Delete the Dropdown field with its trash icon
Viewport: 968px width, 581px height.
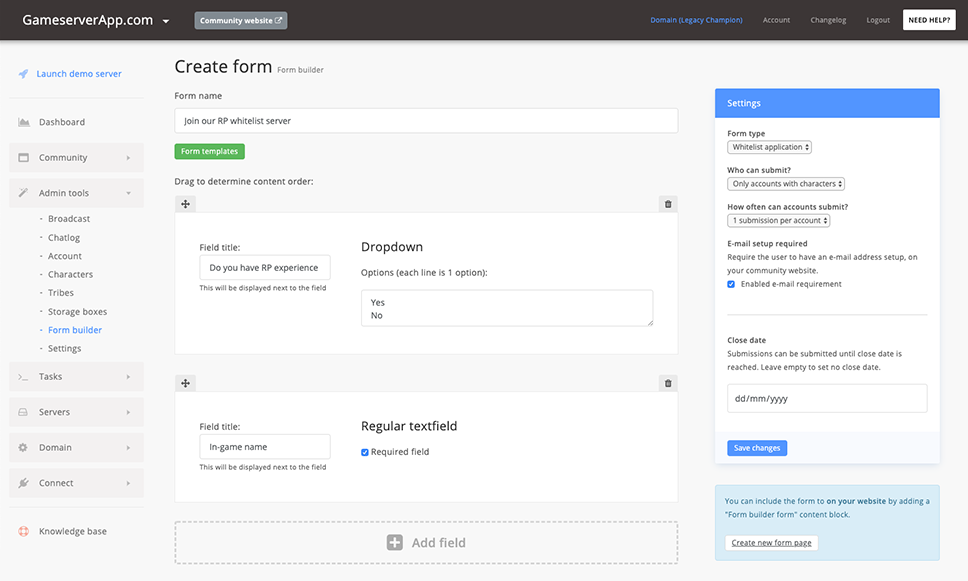(x=668, y=204)
